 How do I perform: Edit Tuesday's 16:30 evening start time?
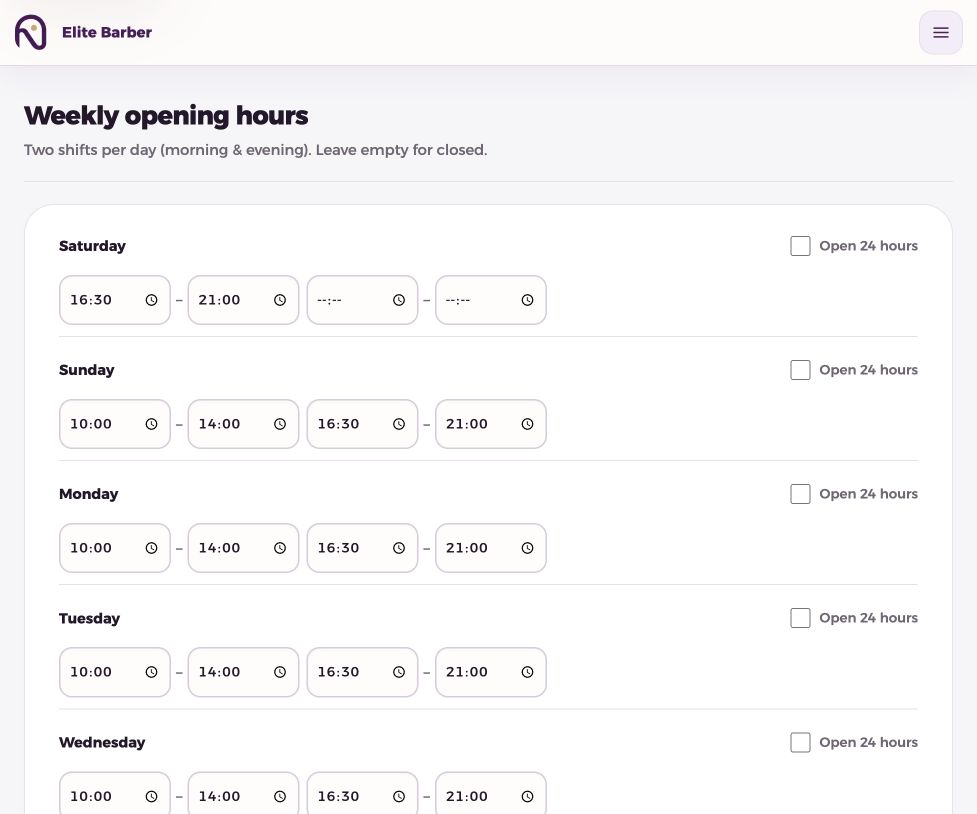(362, 672)
